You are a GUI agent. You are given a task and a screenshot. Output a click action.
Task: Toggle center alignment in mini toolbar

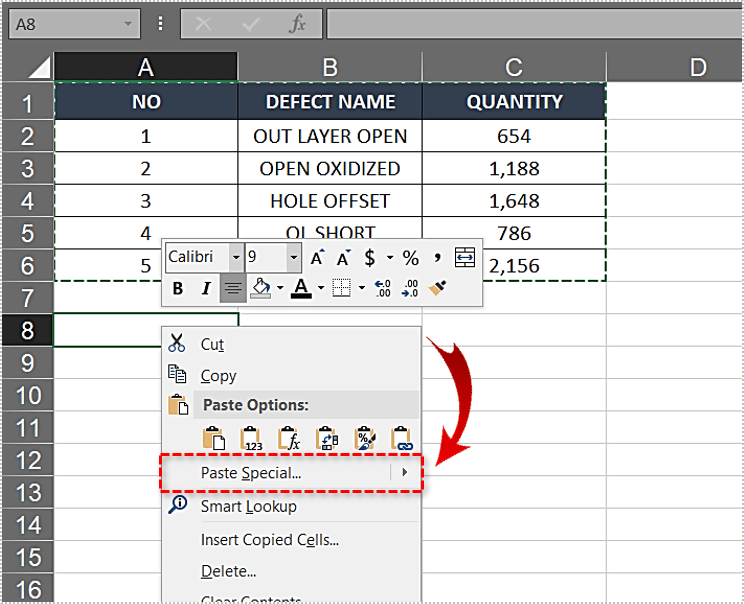(233, 289)
